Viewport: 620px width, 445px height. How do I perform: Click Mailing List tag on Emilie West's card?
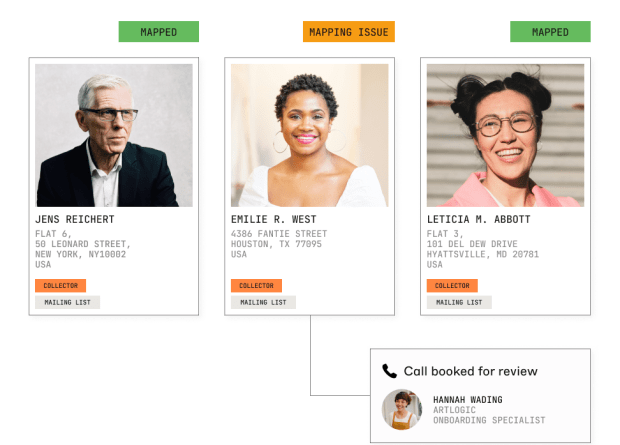(x=263, y=302)
